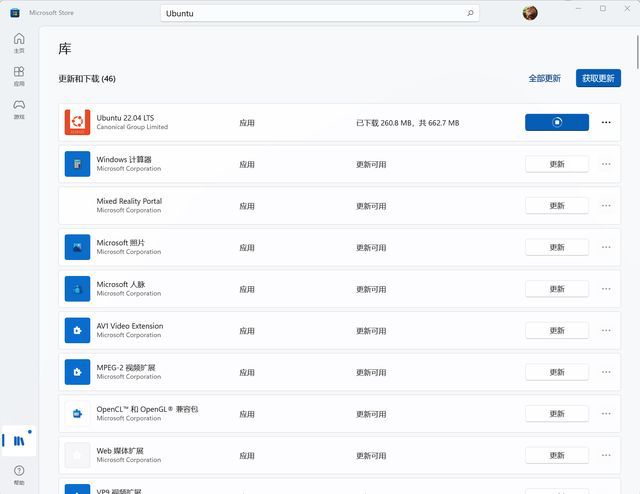640x494 pixels.
Task: Update MPEG-2 视频扩展
Action: [556, 372]
